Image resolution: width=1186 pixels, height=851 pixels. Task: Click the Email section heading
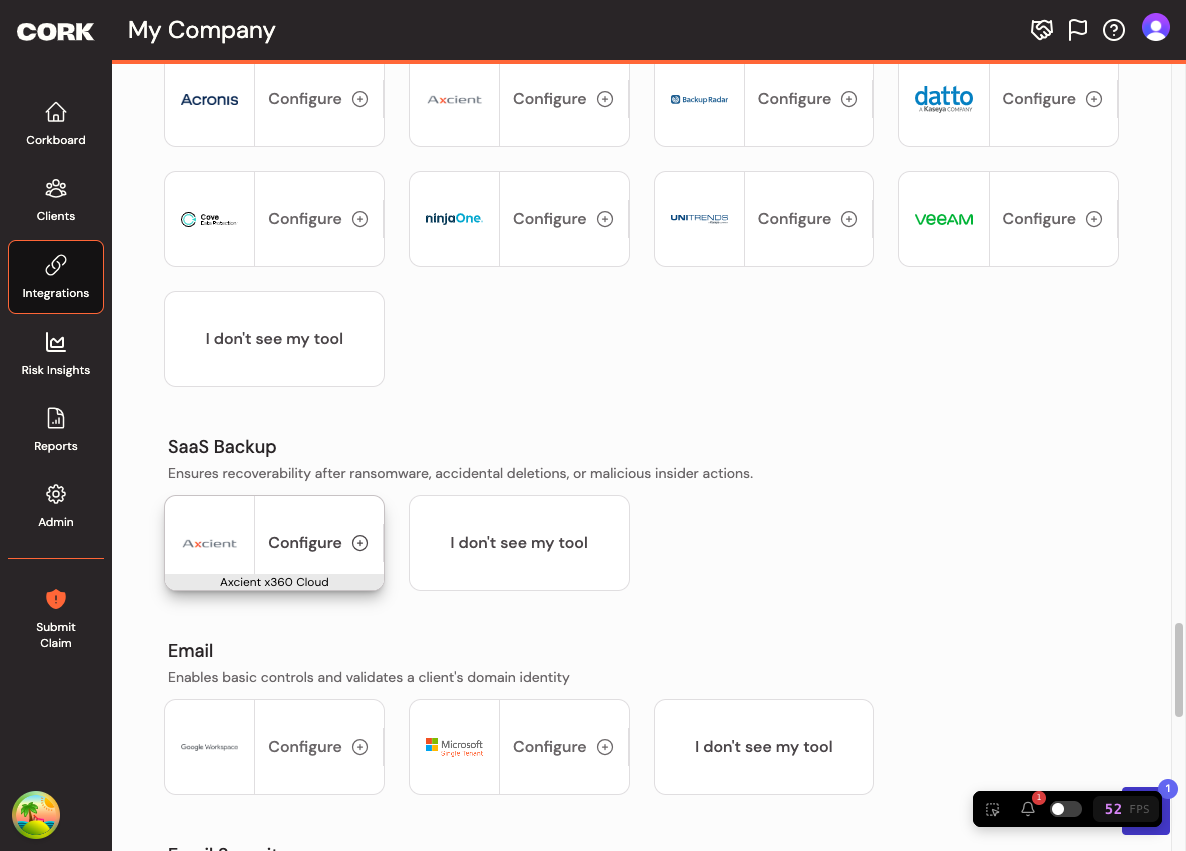(190, 651)
